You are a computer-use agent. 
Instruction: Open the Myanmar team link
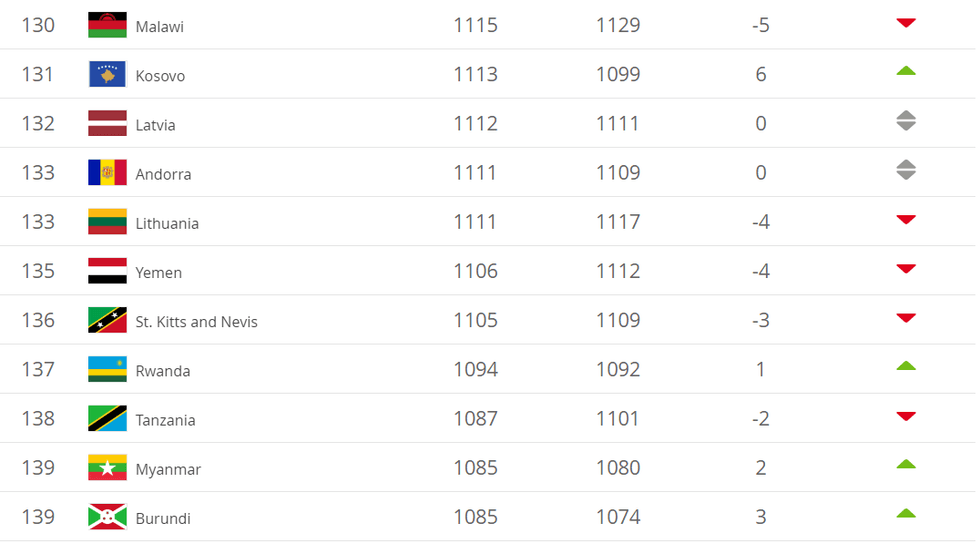click(168, 469)
